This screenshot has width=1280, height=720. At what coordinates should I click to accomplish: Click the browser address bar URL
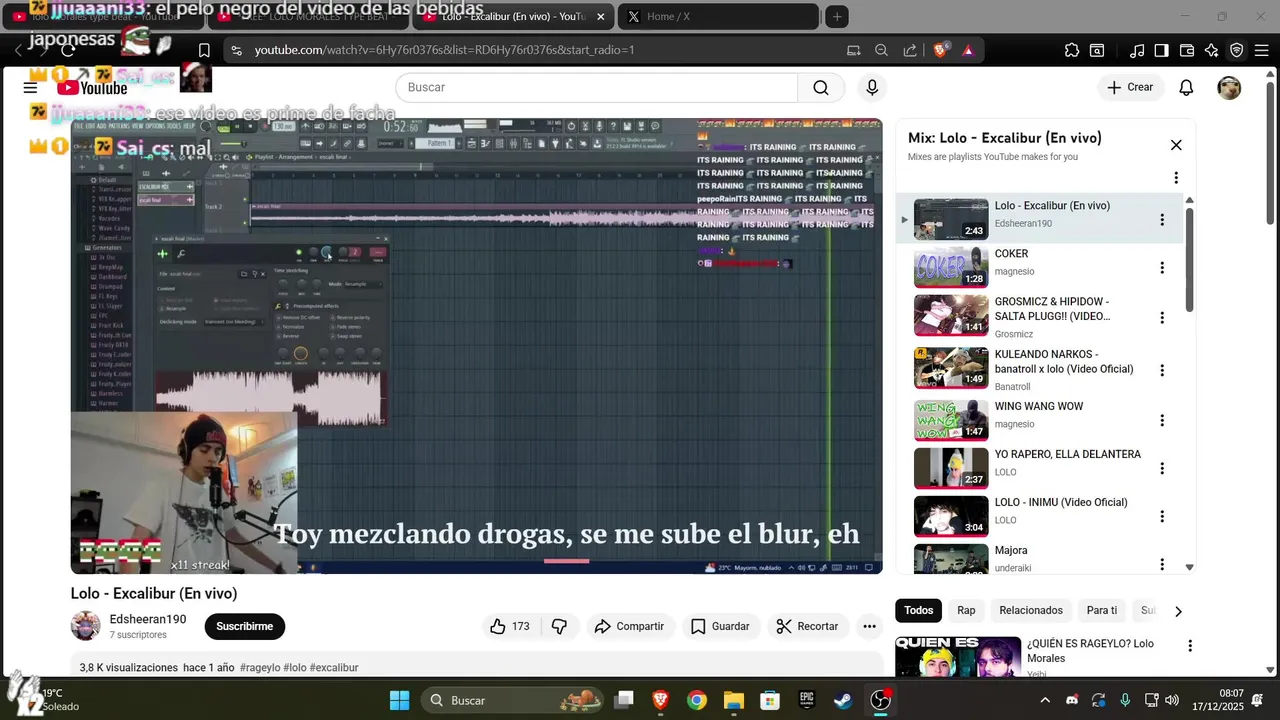(445, 50)
